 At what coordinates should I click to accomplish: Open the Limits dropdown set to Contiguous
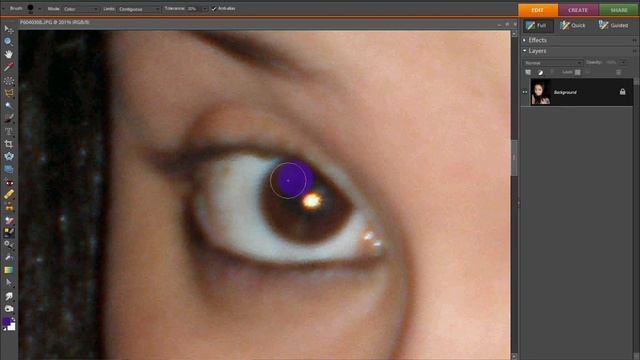pyautogui.click(x=138, y=9)
